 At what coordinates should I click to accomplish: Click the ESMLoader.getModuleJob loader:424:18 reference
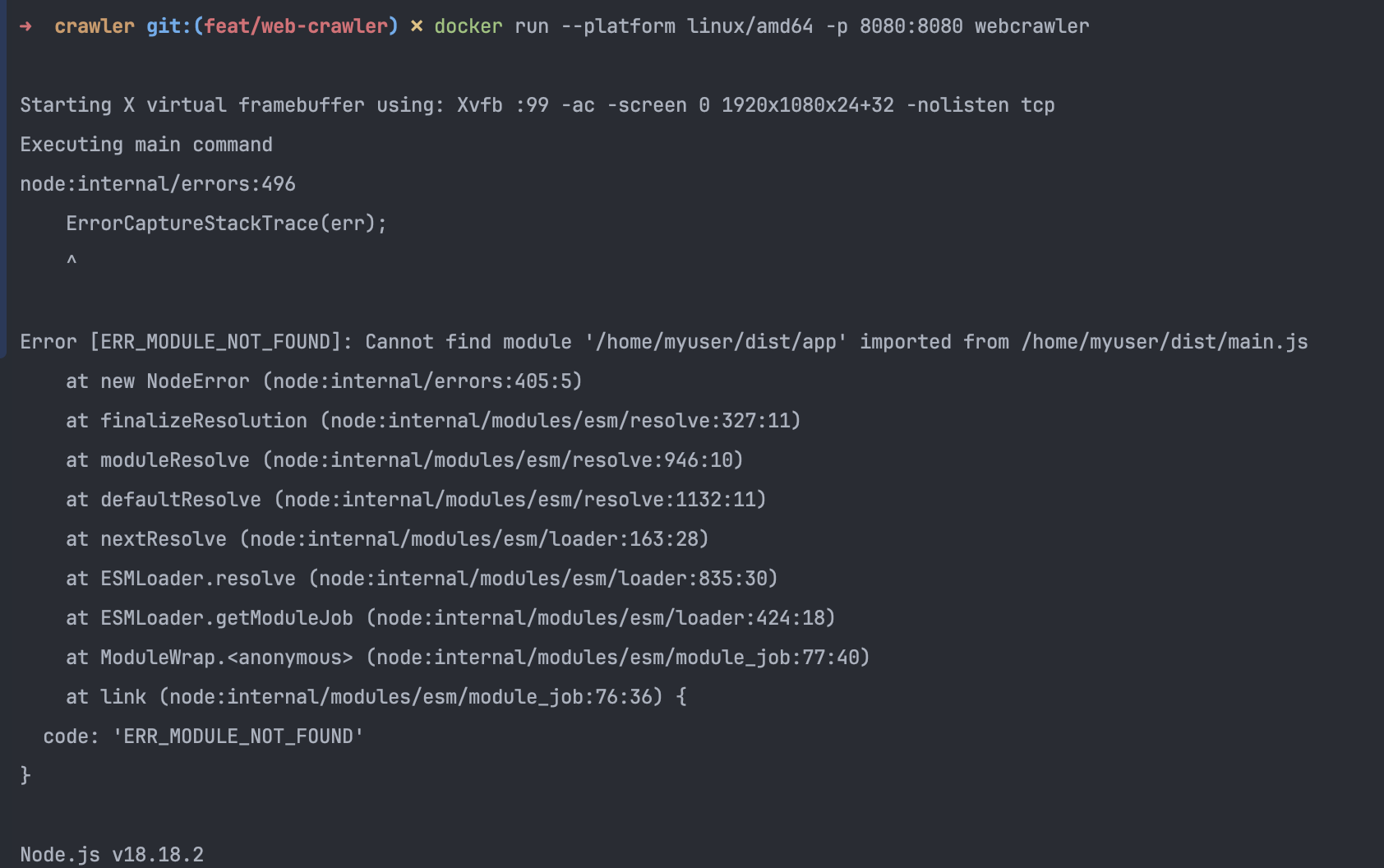(601, 618)
